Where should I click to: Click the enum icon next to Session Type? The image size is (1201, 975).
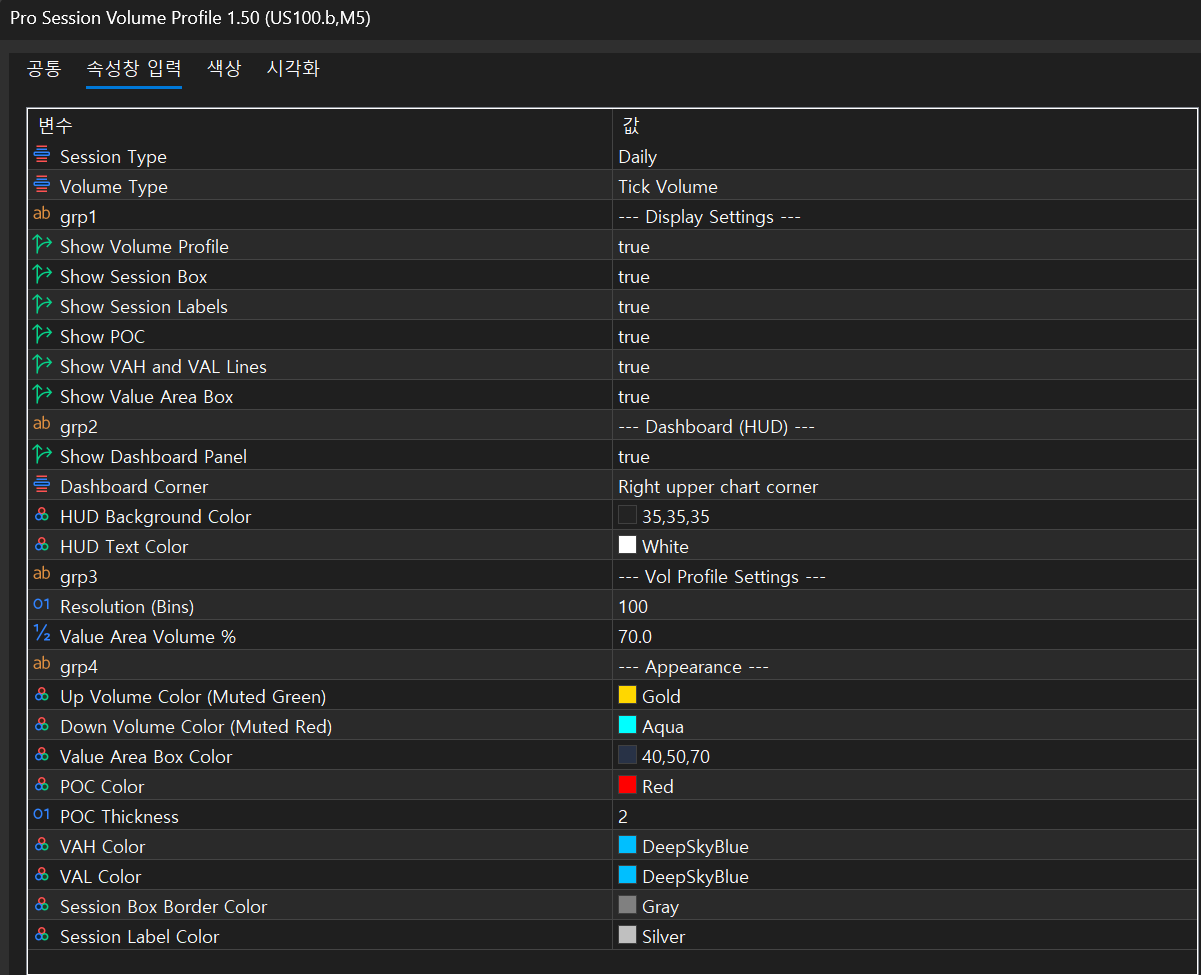tap(42, 155)
